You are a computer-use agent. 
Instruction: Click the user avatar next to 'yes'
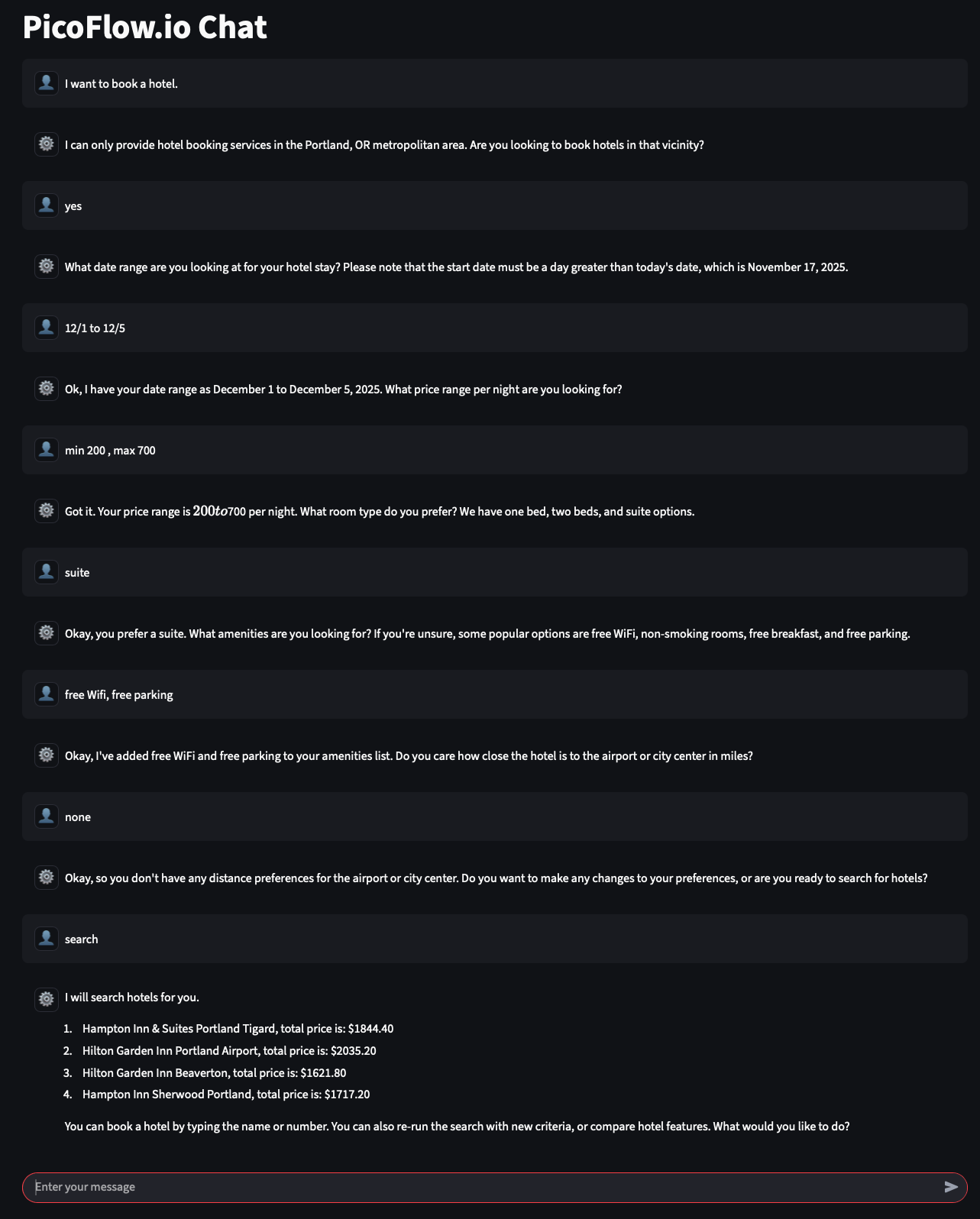[47, 205]
